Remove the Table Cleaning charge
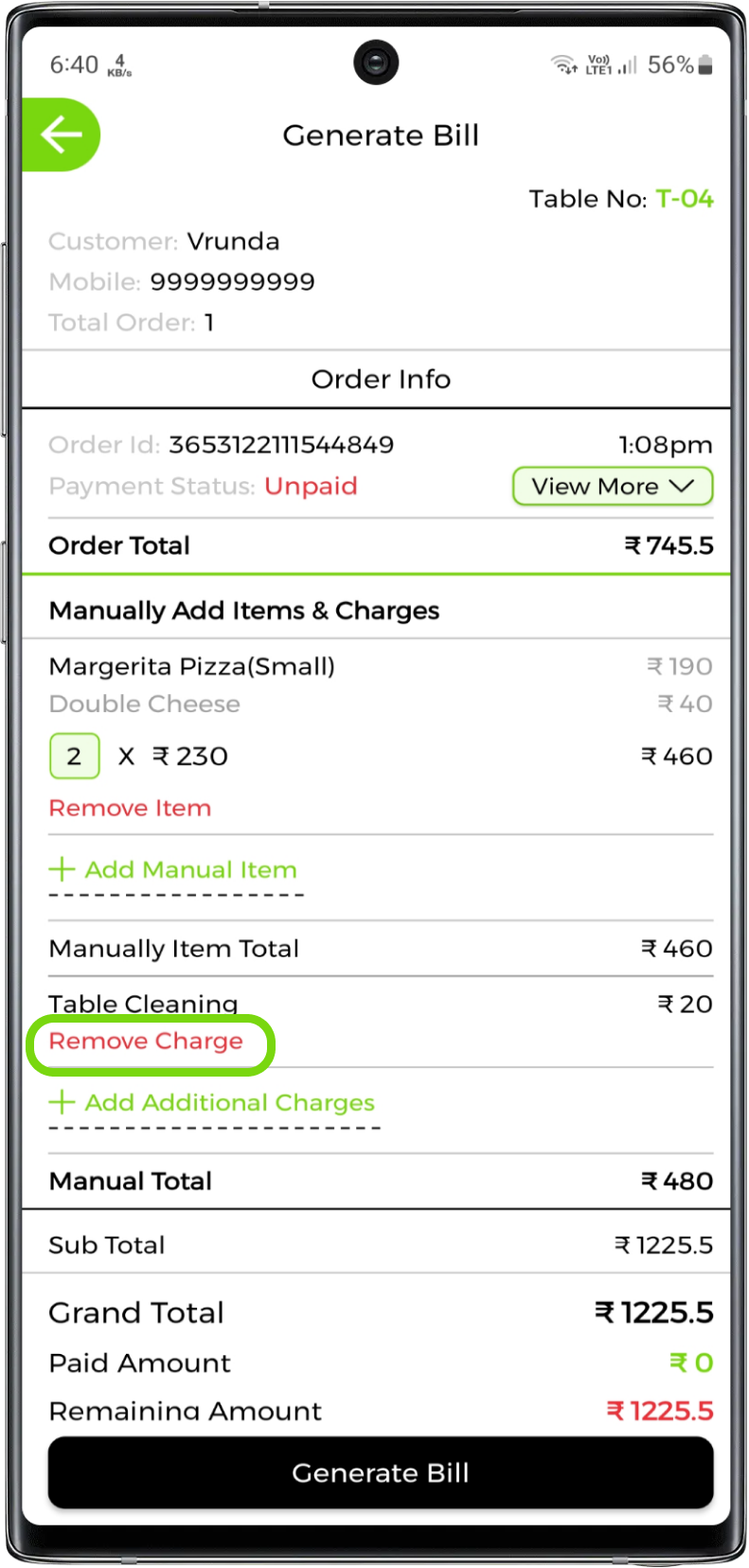 (146, 1042)
